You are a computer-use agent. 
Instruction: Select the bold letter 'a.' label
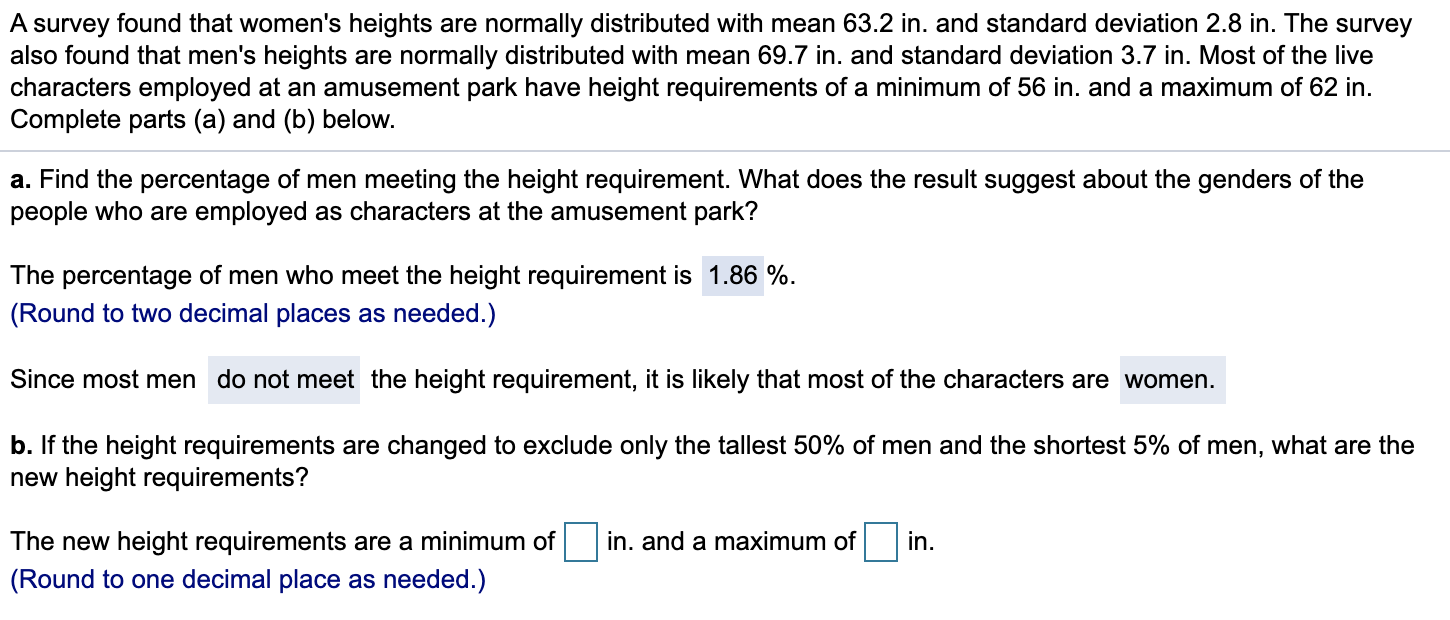coord(18,180)
